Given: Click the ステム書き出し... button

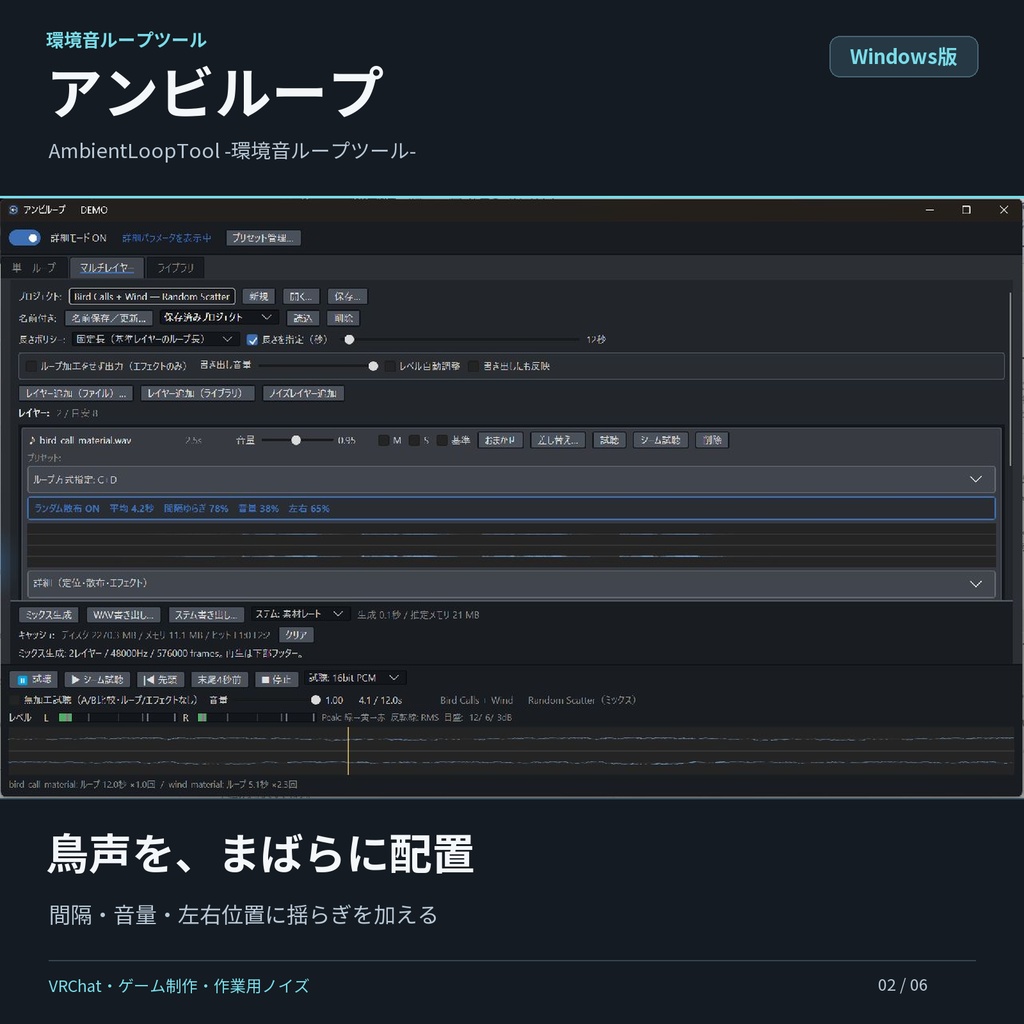Looking at the screenshot, I should point(206,615).
